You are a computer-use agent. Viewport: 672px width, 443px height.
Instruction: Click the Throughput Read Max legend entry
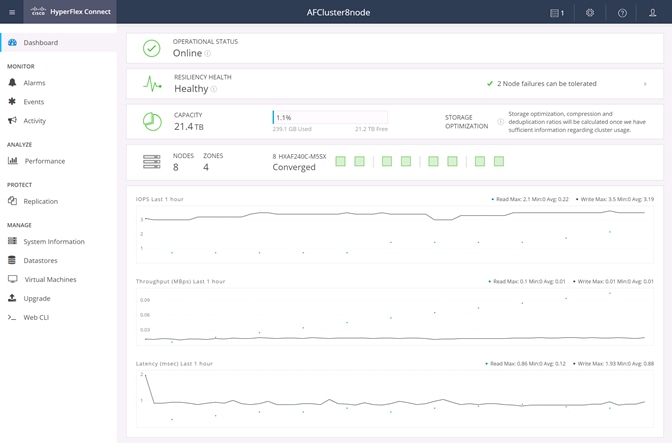pyautogui.click(x=527, y=281)
